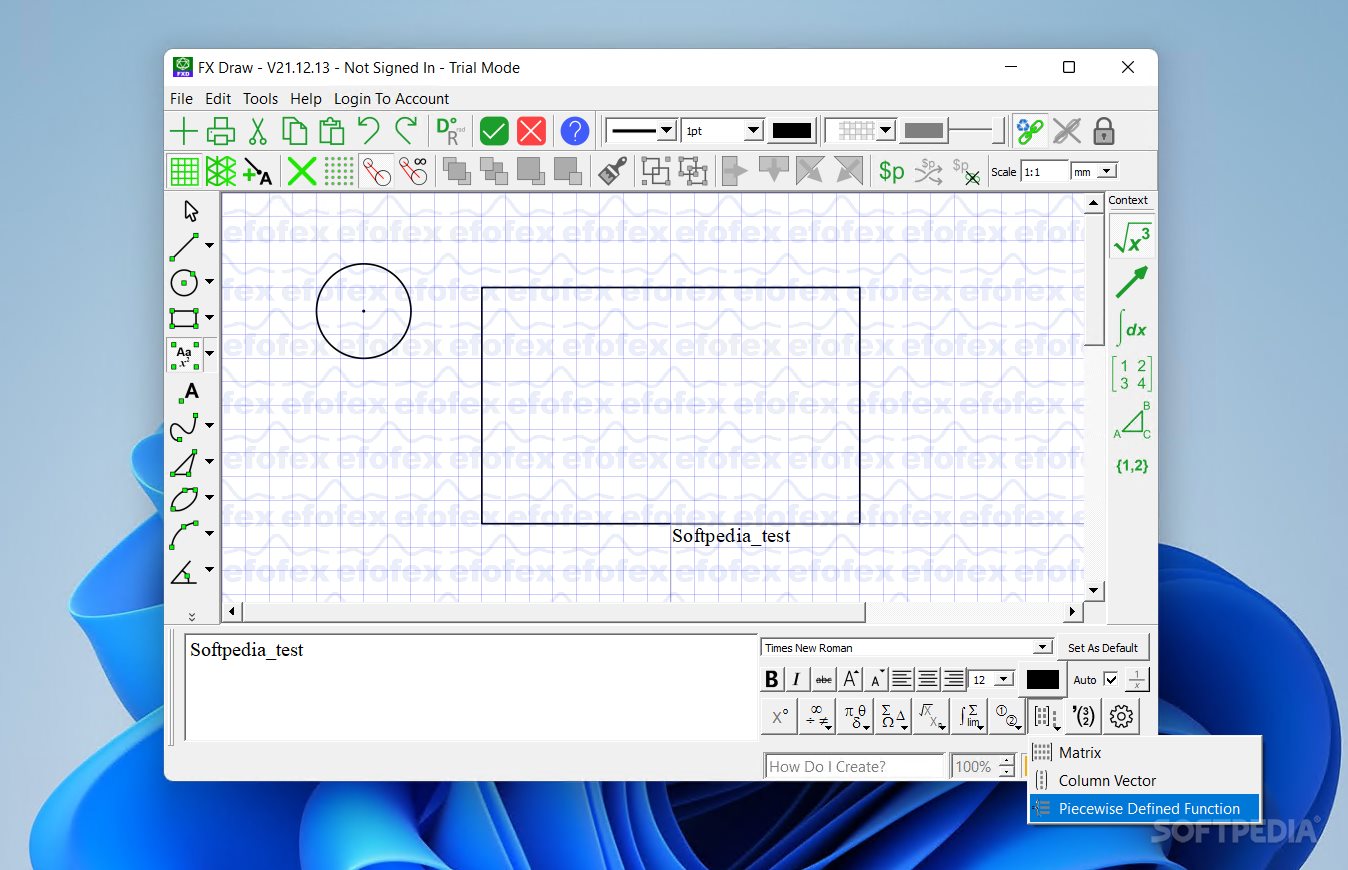Image resolution: width=1348 pixels, height=870 pixels.
Task: Click the Redo arrow icon
Action: pyautogui.click(x=405, y=131)
